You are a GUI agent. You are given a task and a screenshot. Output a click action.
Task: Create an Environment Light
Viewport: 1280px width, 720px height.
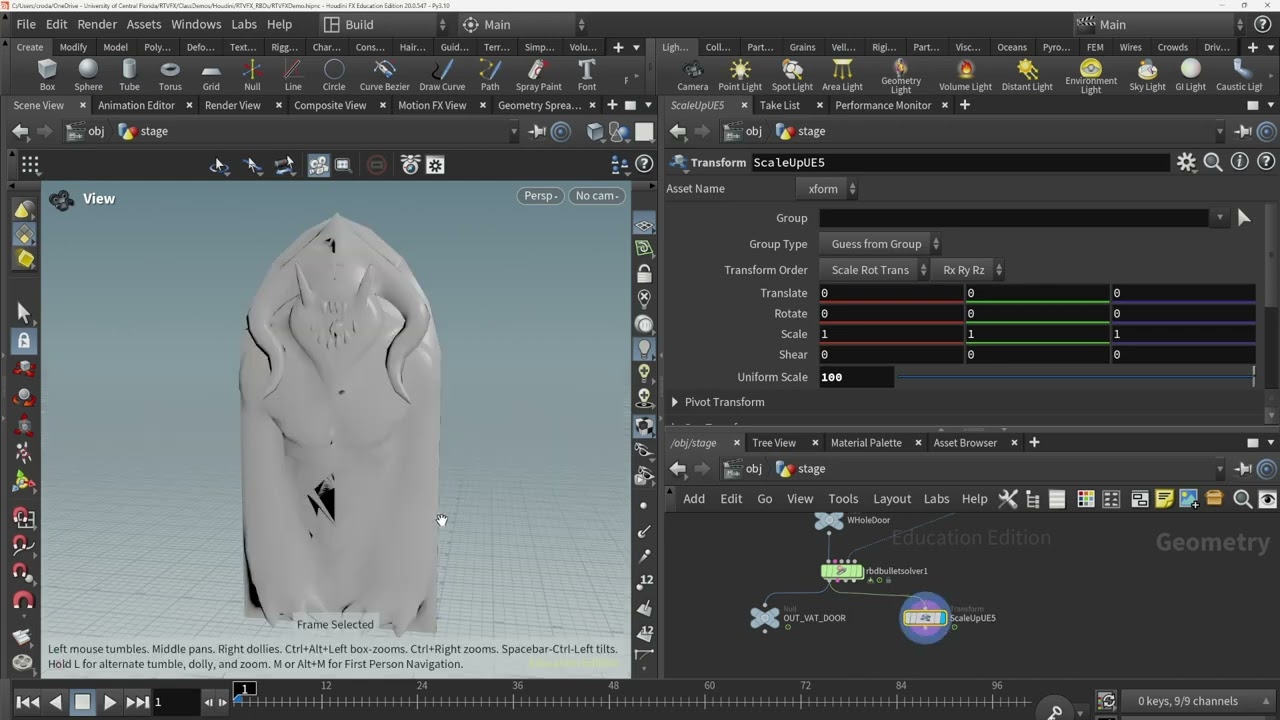tap(1091, 76)
